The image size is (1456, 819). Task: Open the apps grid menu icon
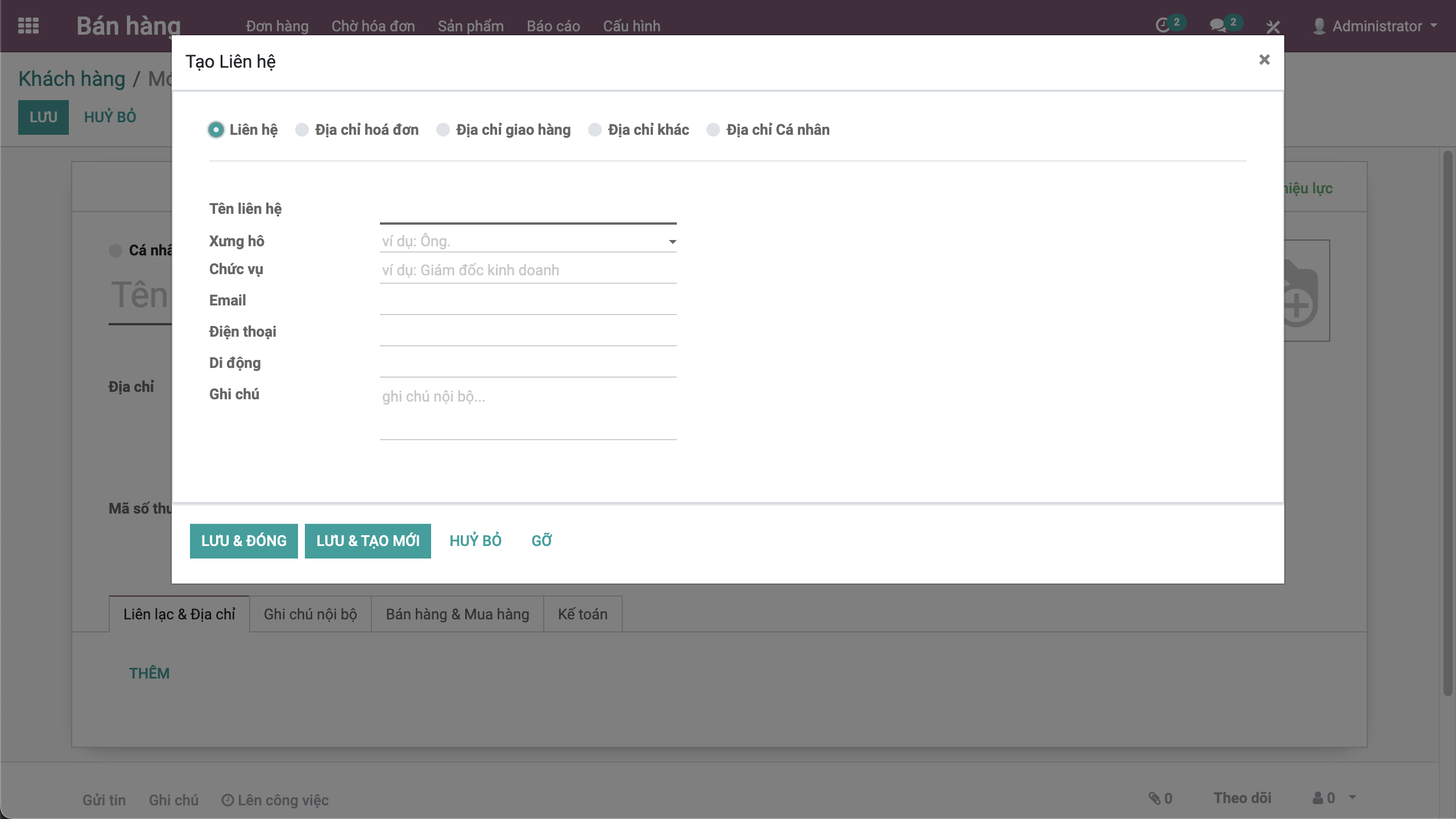pyautogui.click(x=28, y=26)
